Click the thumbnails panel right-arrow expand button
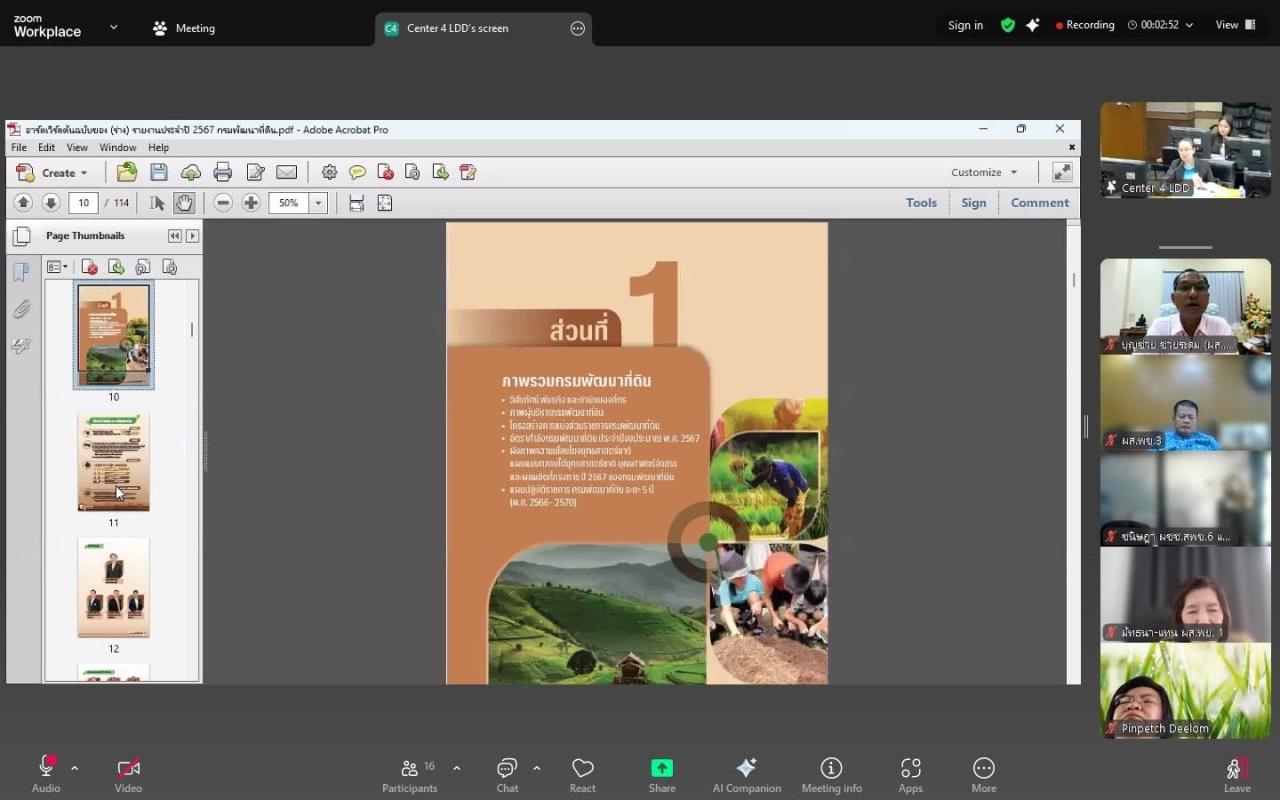 tap(192, 236)
